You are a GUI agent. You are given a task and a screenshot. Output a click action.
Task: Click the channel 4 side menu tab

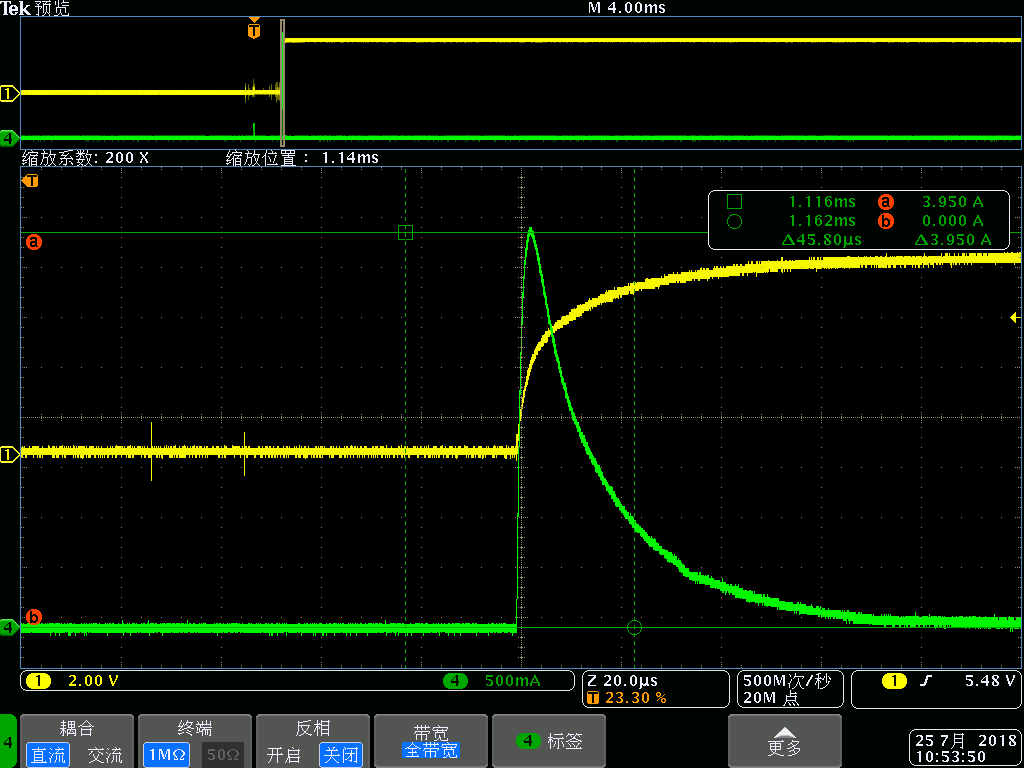tap(8, 741)
